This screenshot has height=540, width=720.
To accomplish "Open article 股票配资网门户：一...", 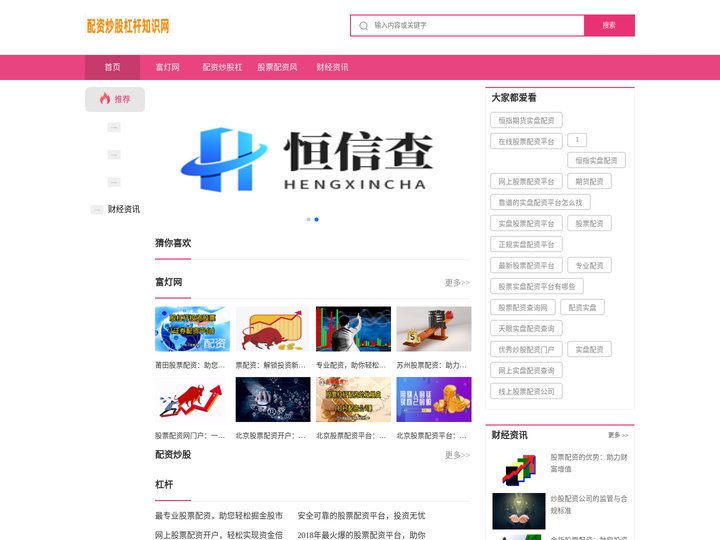I will tap(190, 435).
